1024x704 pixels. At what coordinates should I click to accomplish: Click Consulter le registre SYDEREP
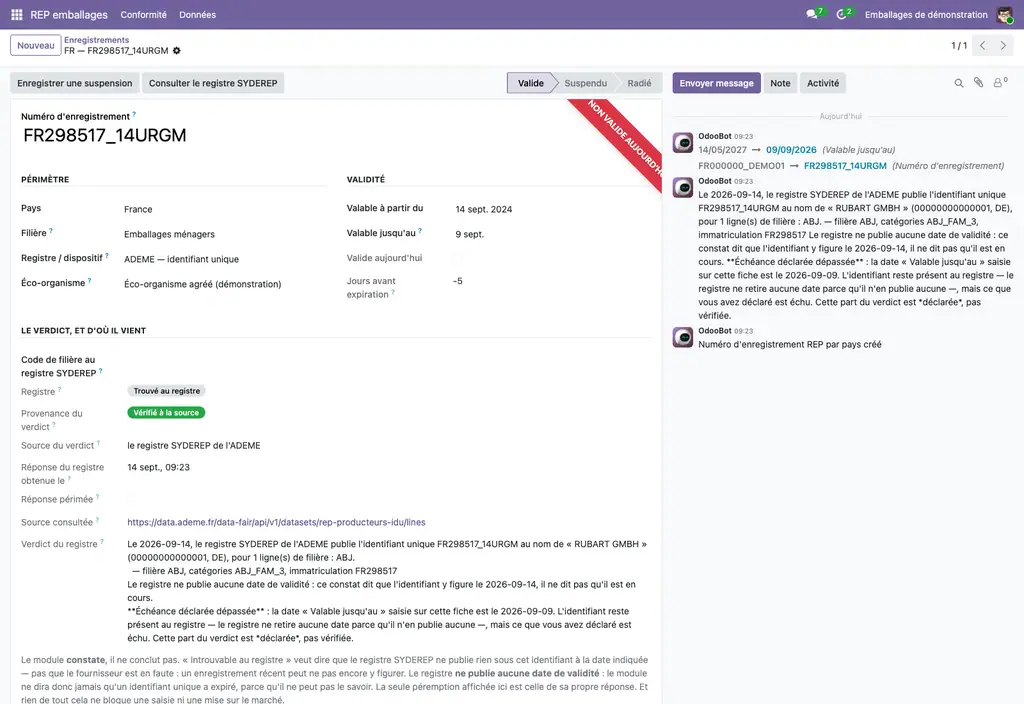pos(213,83)
